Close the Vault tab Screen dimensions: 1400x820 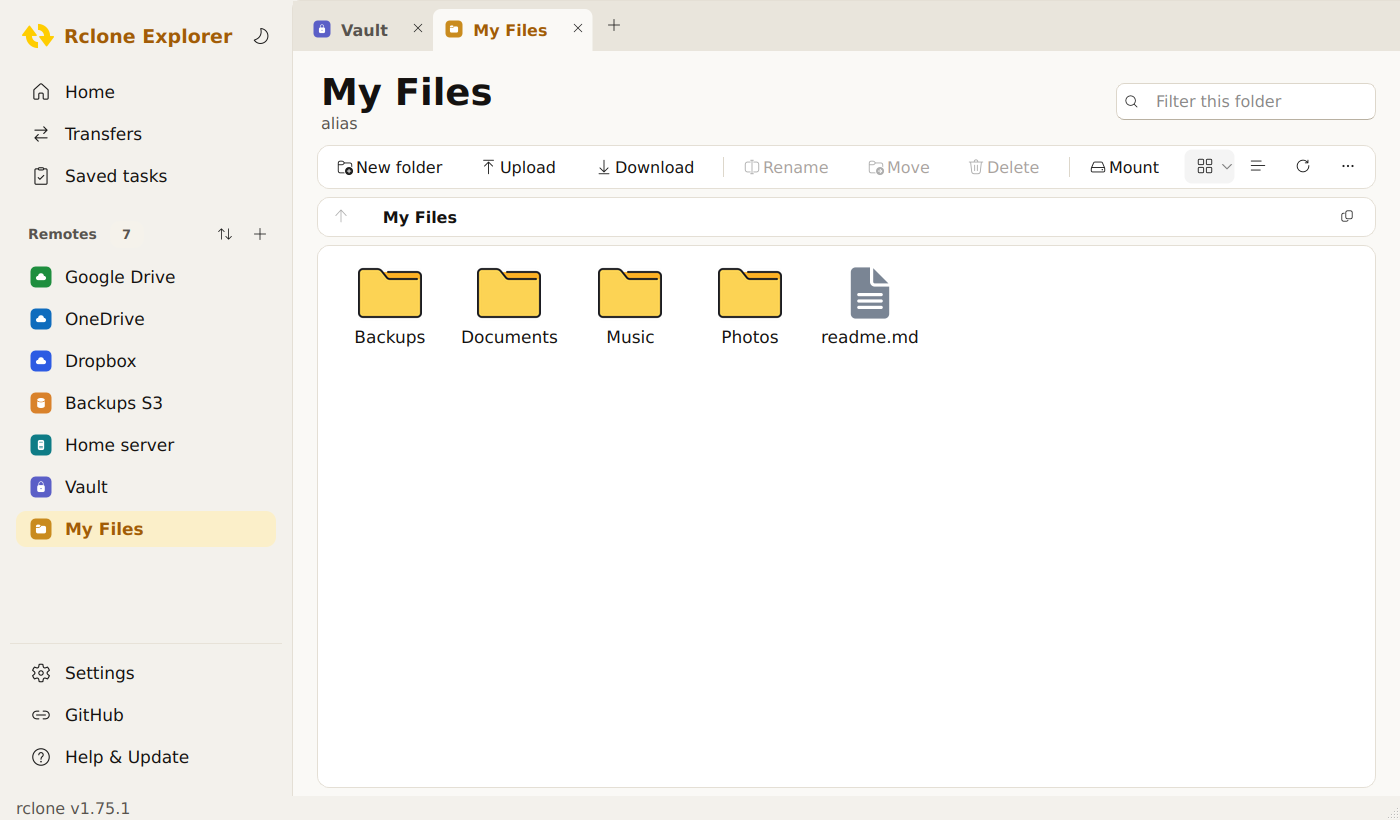tap(418, 29)
